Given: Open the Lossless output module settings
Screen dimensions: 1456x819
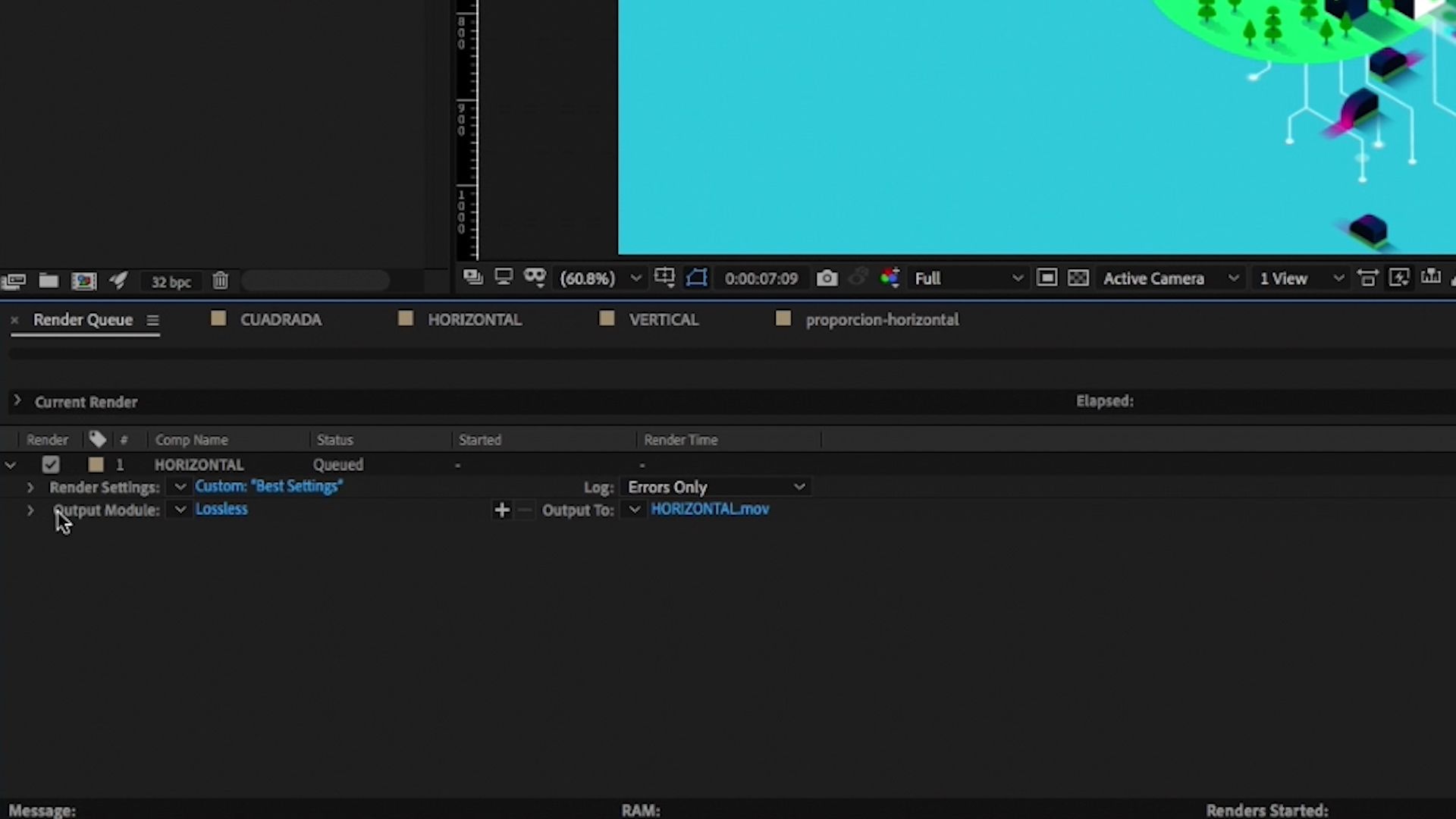Looking at the screenshot, I should pos(221,509).
